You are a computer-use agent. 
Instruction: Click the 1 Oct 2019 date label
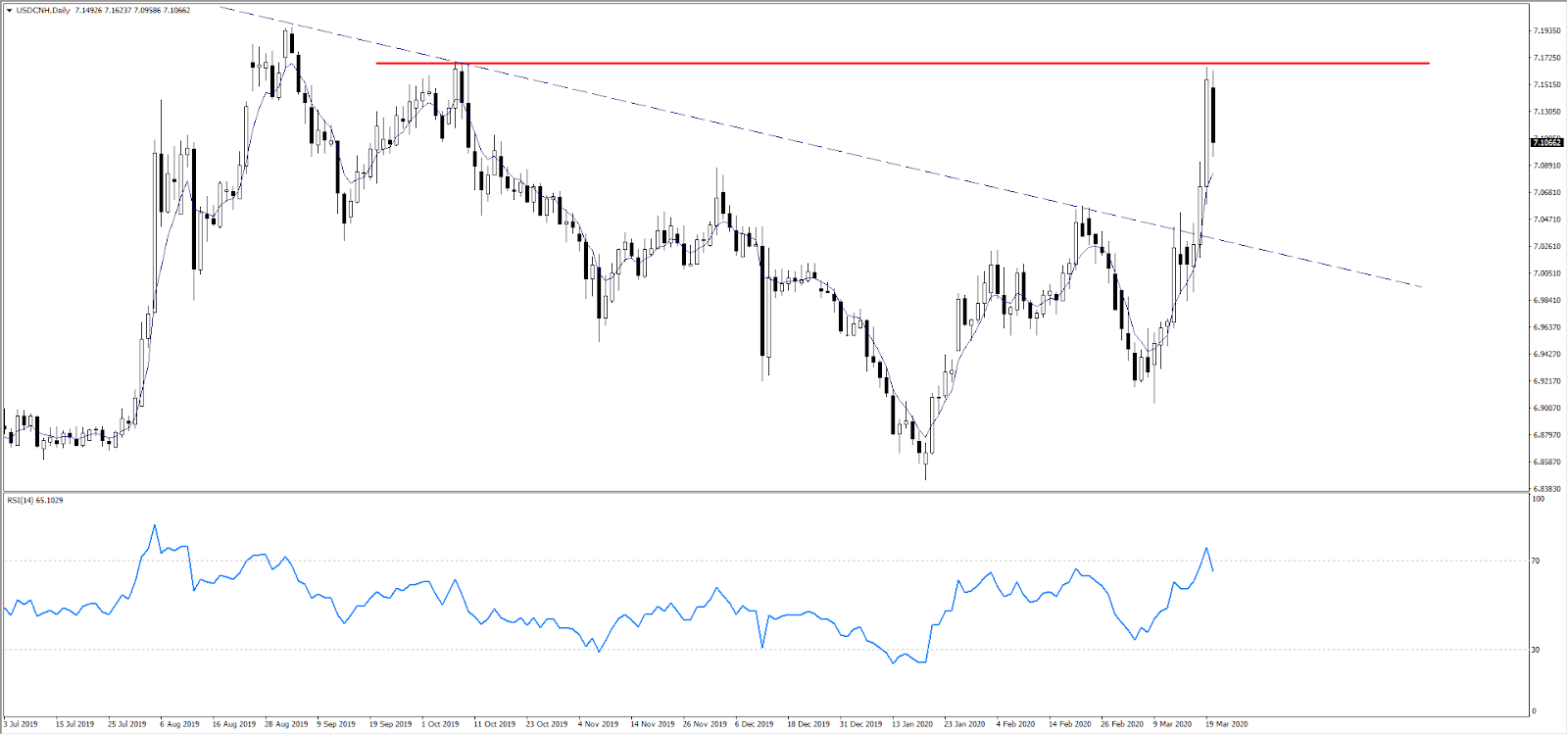point(441,724)
